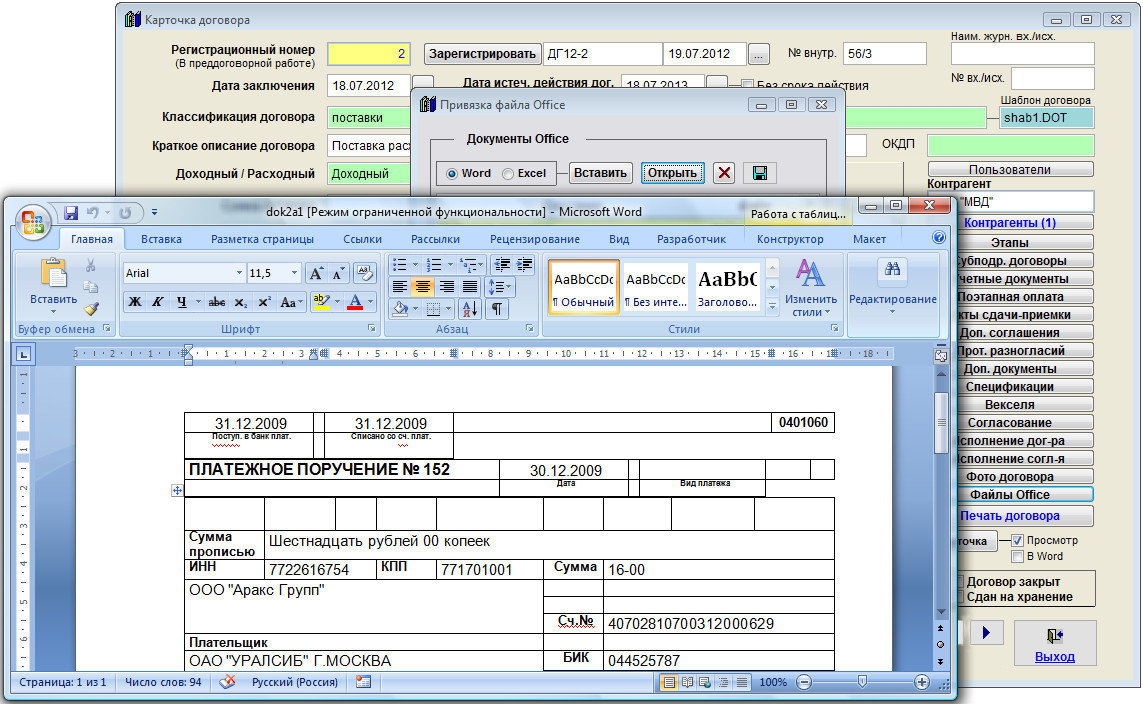Image resolution: width=1143 pixels, height=704 pixels.
Task: Click the Word help question mark icon
Action: [939, 238]
